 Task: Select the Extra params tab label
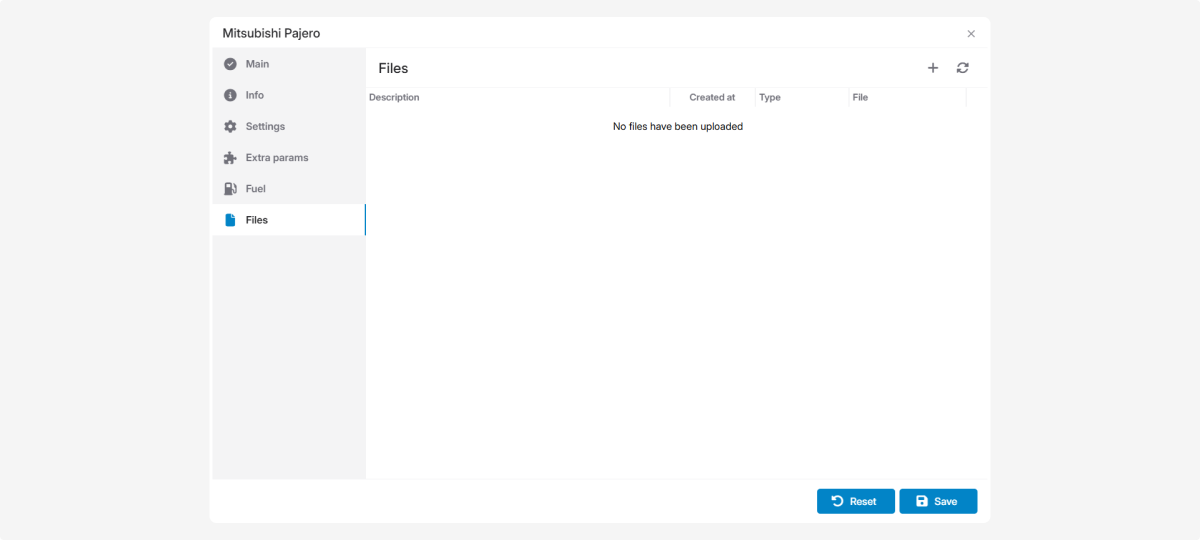277,158
